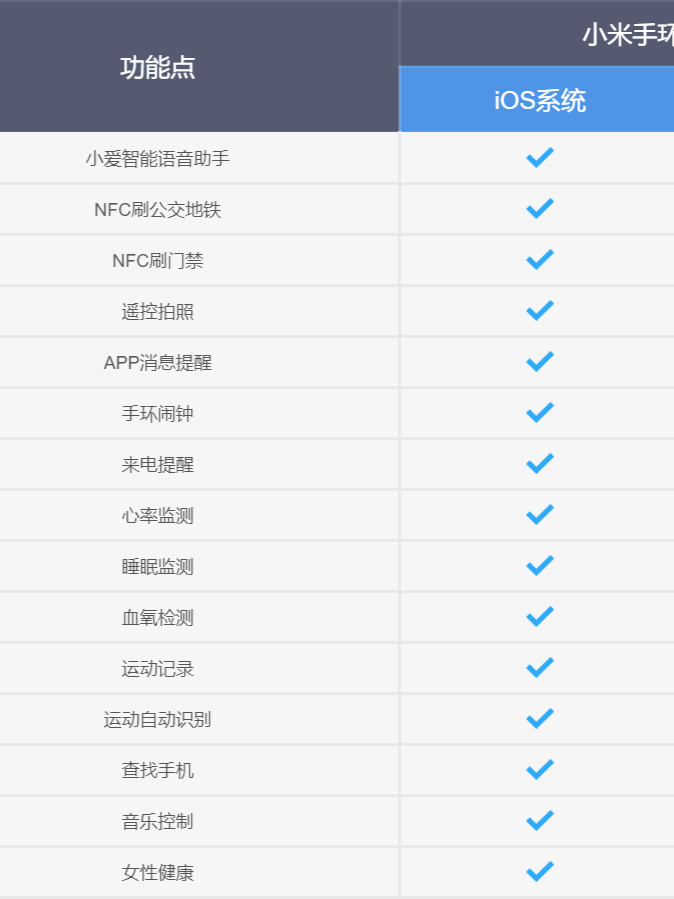This screenshot has width=674, height=899.
Task: Click the checkmark next to 心率监测
Action: point(539,515)
